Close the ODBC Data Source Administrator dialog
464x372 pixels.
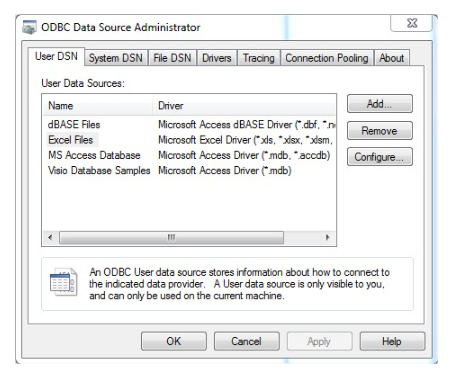[x=412, y=23]
